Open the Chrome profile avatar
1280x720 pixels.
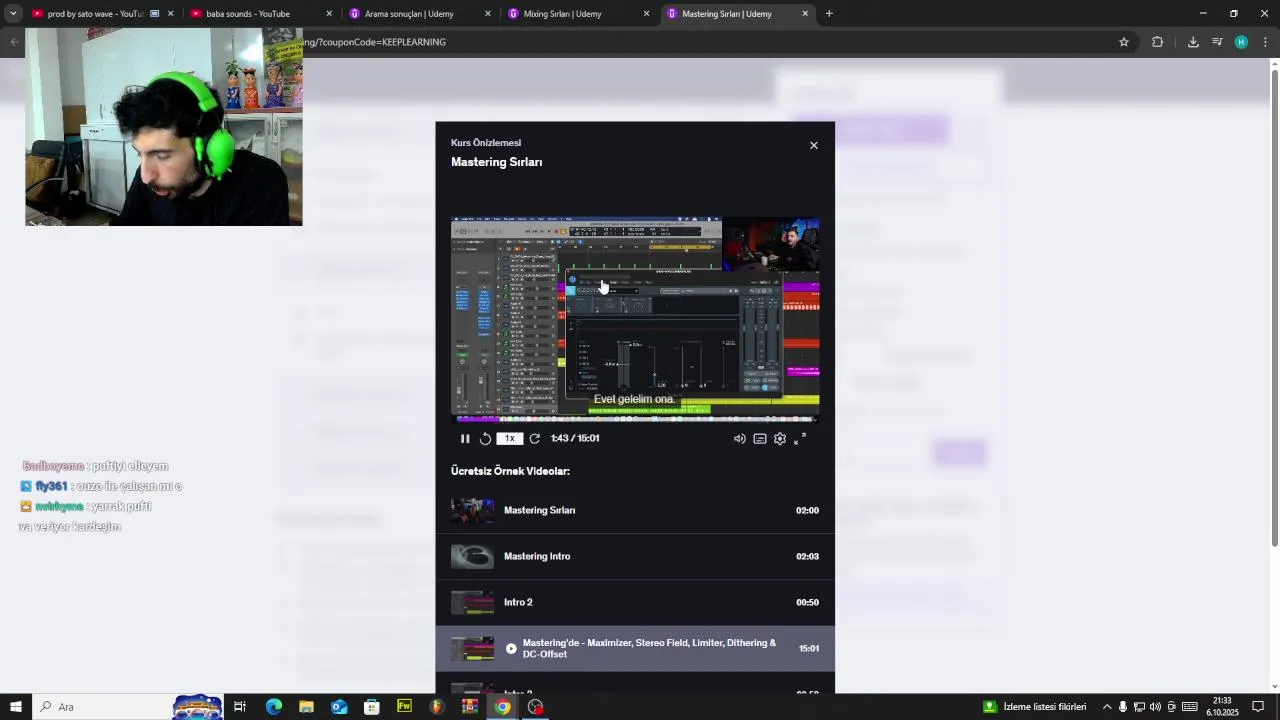[1241, 42]
